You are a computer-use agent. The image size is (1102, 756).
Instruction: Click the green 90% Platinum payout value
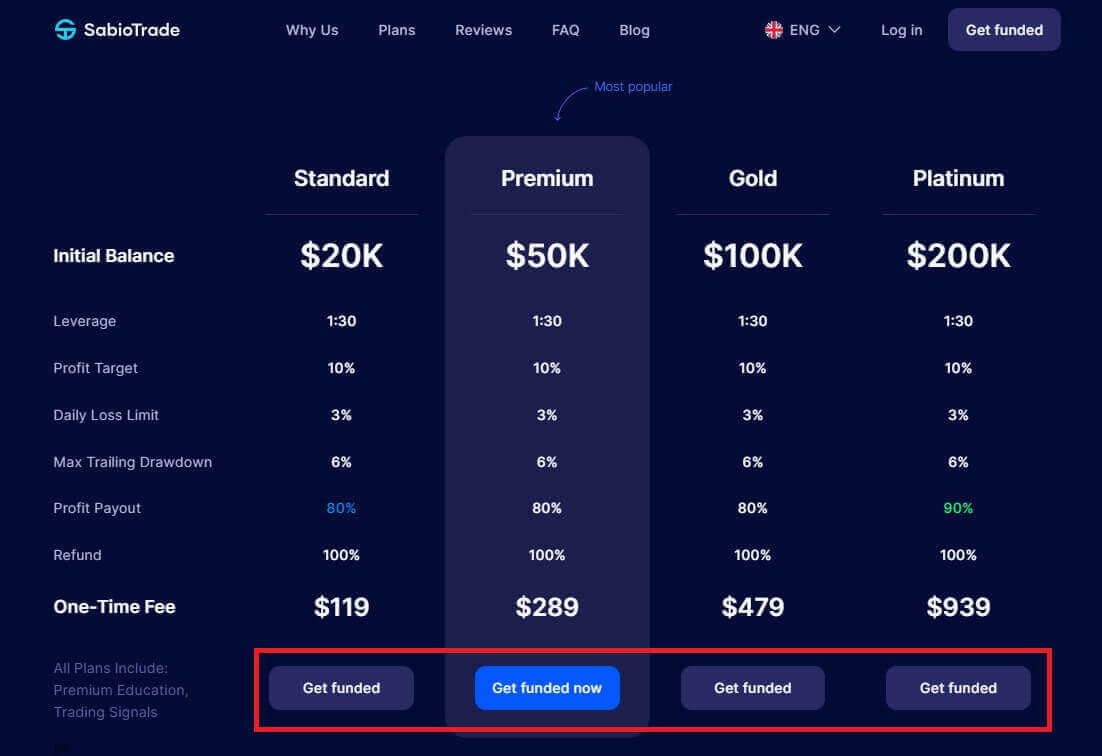(x=957, y=508)
